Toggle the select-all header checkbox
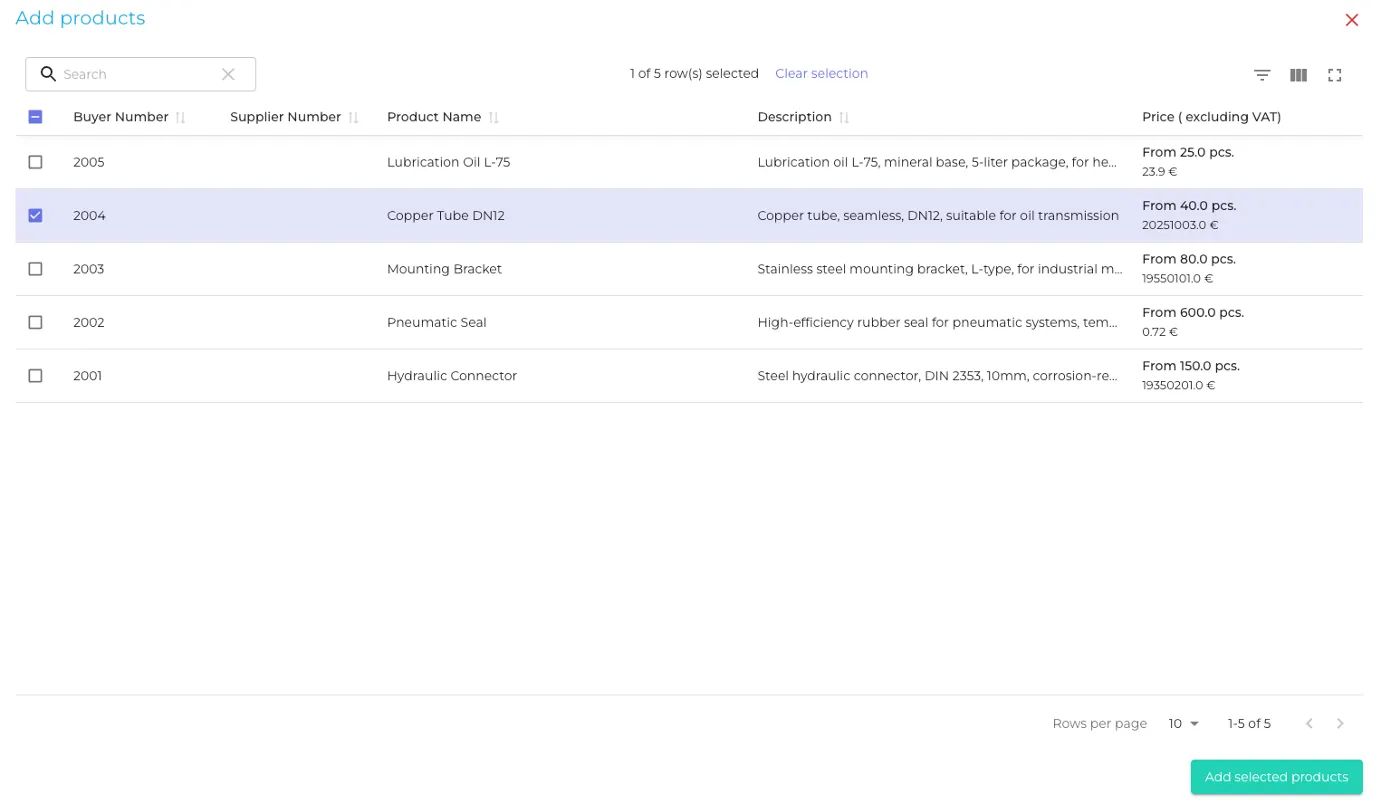This screenshot has width=1382, height=804. [x=36, y=117]
